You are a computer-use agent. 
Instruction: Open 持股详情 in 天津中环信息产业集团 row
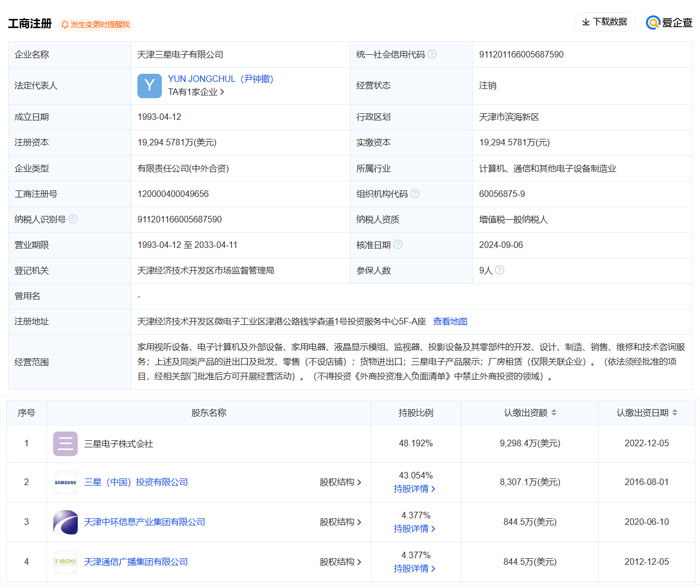(x=414, y=529)
